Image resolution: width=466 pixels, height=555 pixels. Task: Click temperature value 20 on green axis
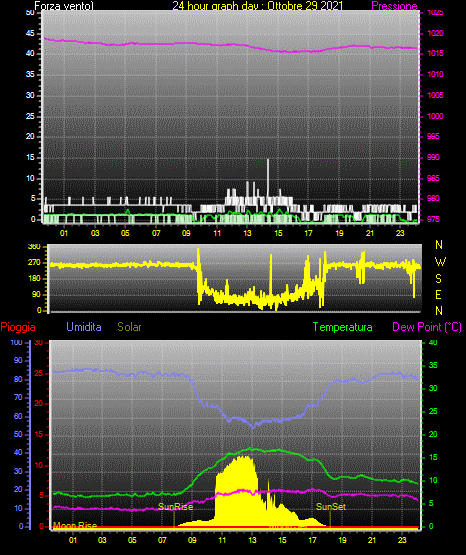pyautogui.click(x=433, y=434)
